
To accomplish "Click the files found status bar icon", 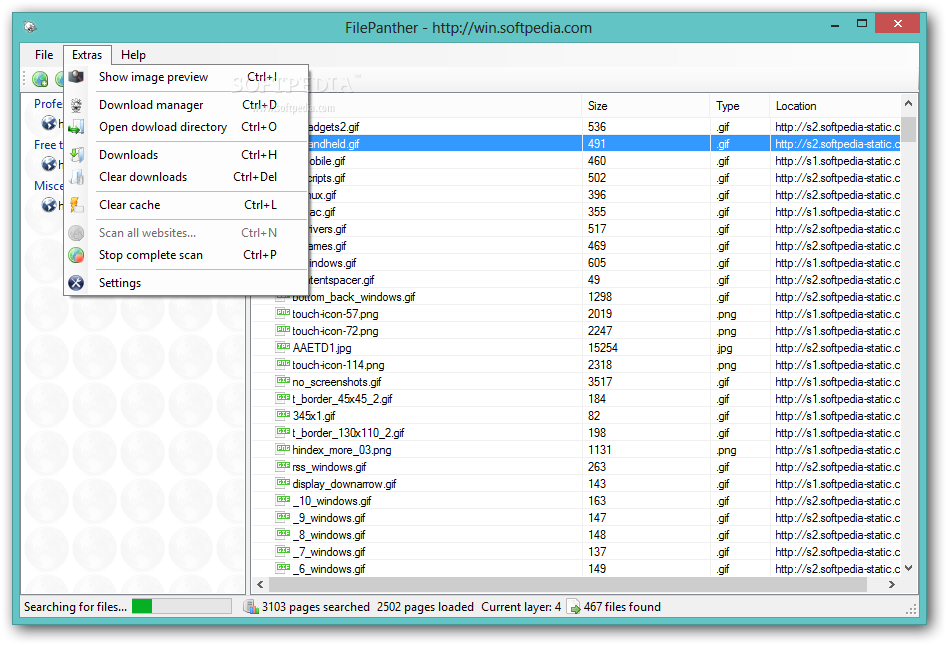I will point(574,606).
